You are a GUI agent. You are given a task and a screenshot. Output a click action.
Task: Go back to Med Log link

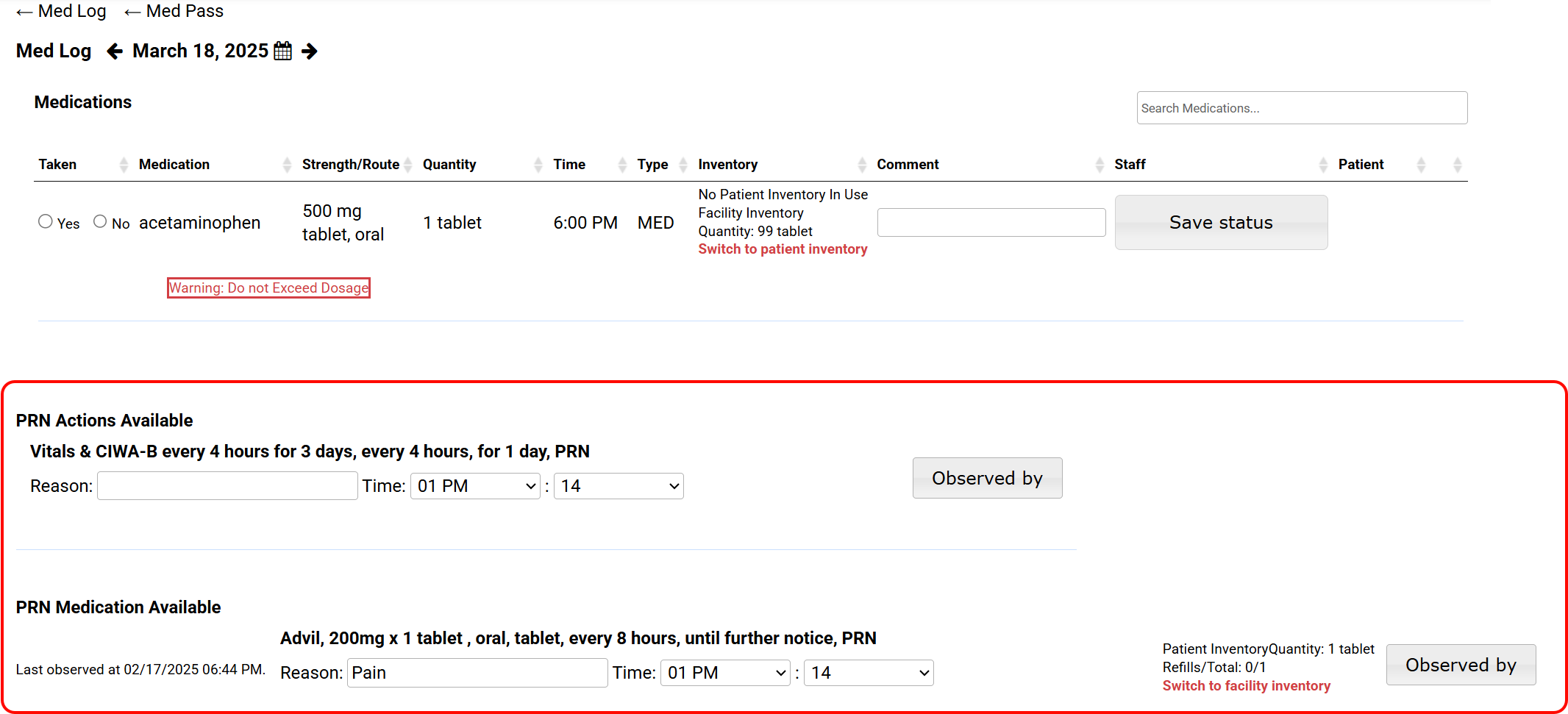coord(62,11)
